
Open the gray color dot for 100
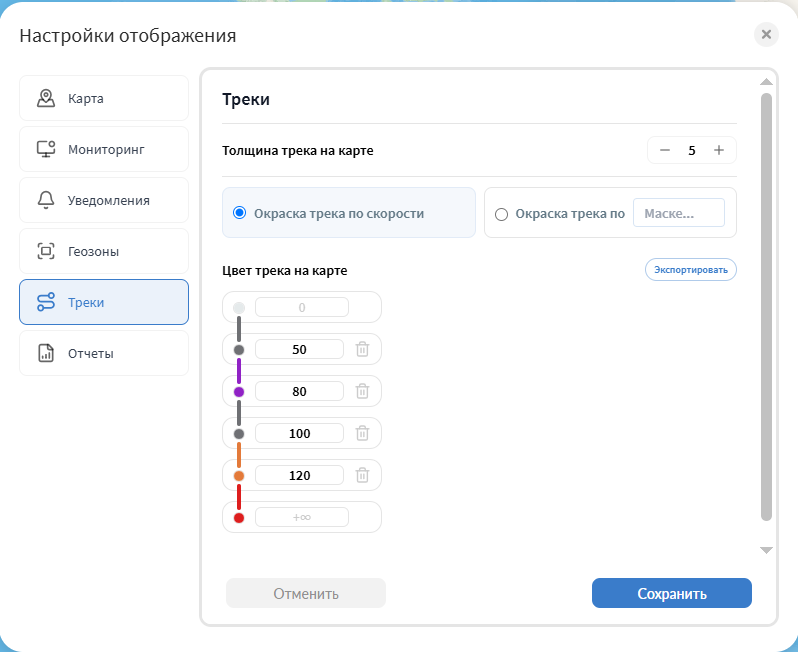(239, 434)
